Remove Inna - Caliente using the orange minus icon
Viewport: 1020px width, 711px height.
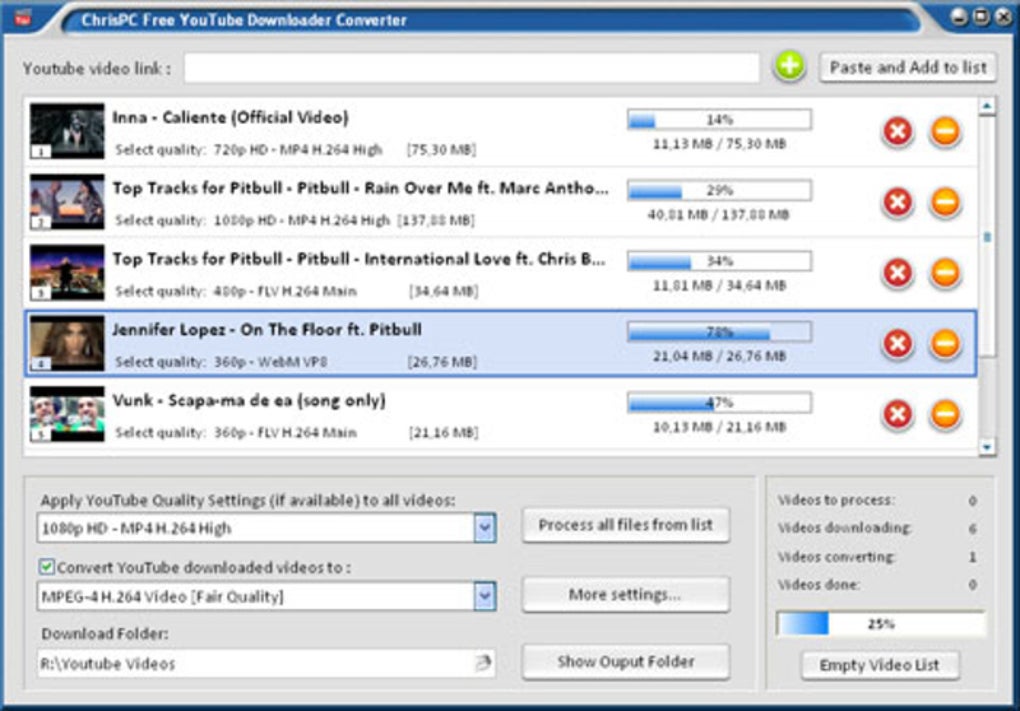(945, 132)
